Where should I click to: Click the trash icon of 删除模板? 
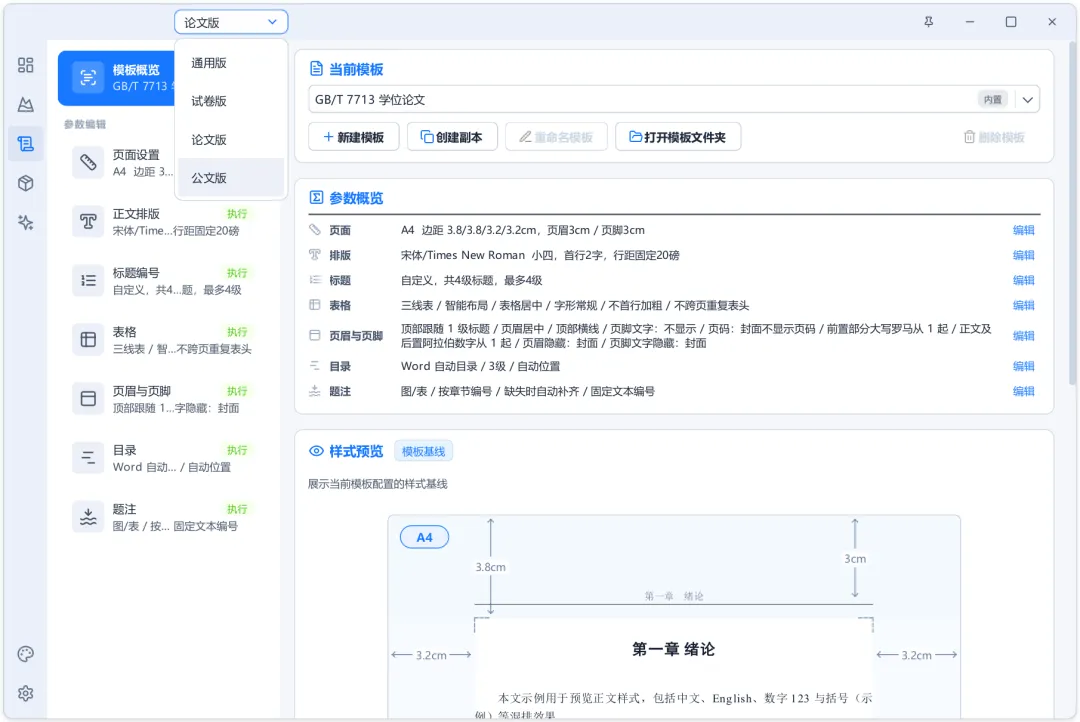tap(969, 137)
